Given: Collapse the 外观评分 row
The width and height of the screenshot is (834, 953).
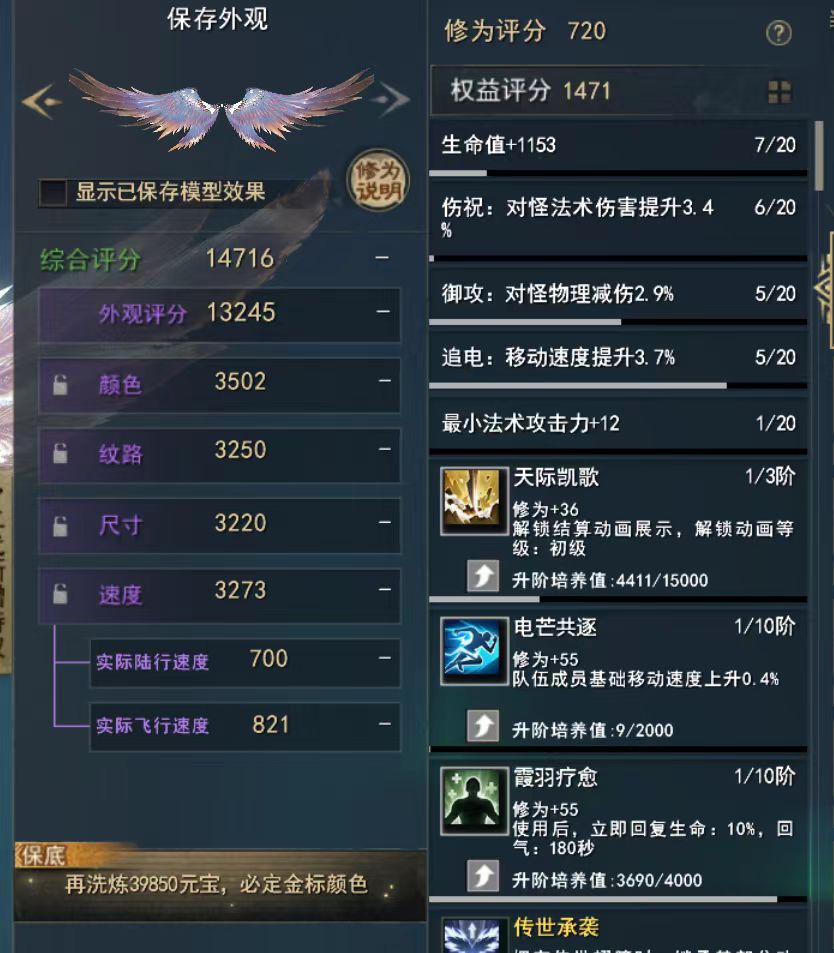Looking at the screenshot, I should tap(383, 312).
